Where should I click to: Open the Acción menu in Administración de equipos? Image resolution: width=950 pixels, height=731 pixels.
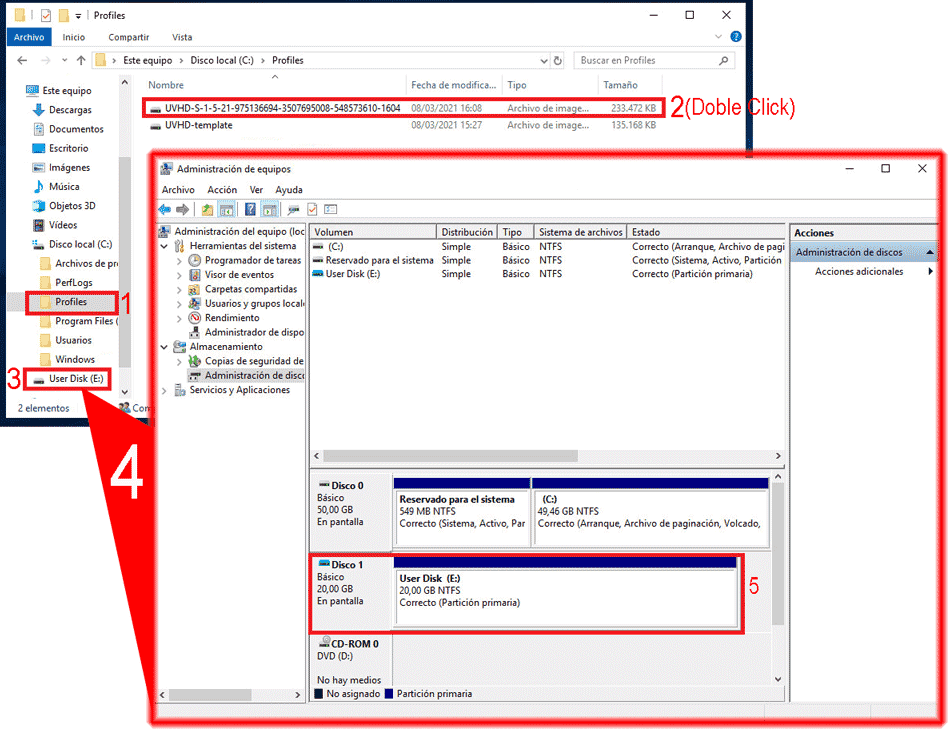[x=223, y=189]
